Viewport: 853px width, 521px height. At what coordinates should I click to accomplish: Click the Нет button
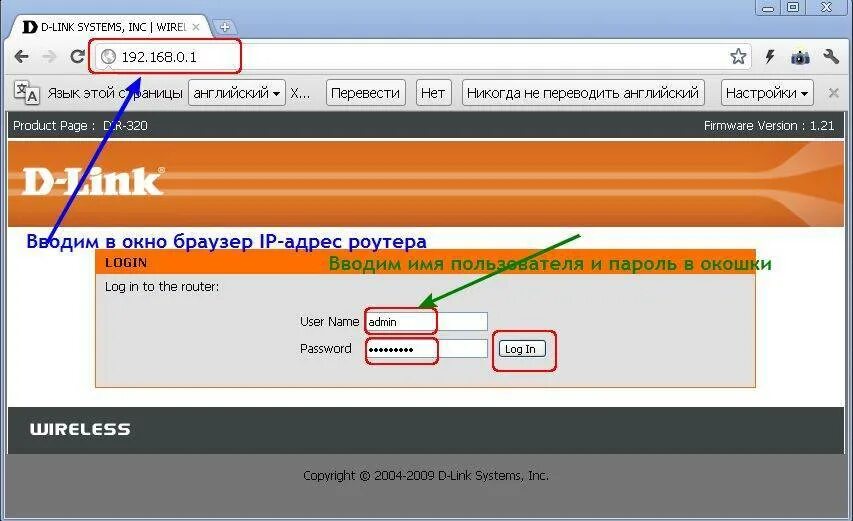(433, 93)
